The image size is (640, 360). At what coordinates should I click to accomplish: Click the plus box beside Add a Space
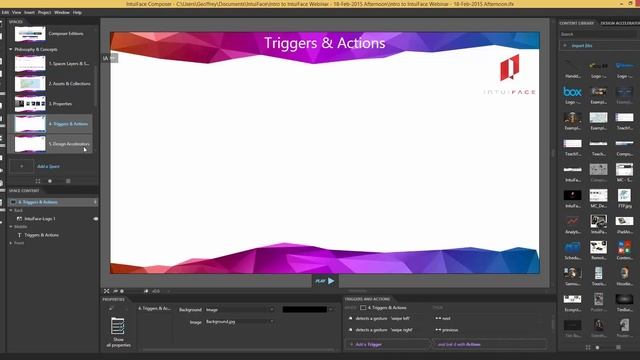pos(22,167)
